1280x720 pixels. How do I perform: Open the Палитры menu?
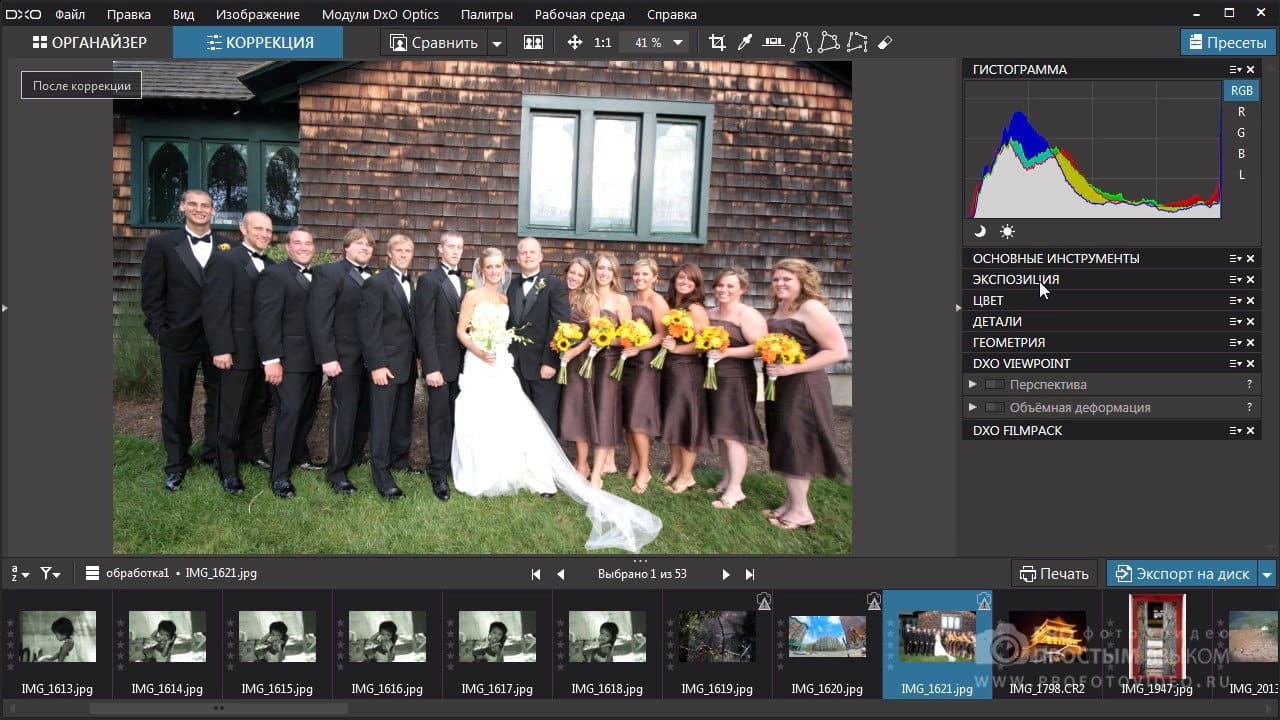[486, 14]
